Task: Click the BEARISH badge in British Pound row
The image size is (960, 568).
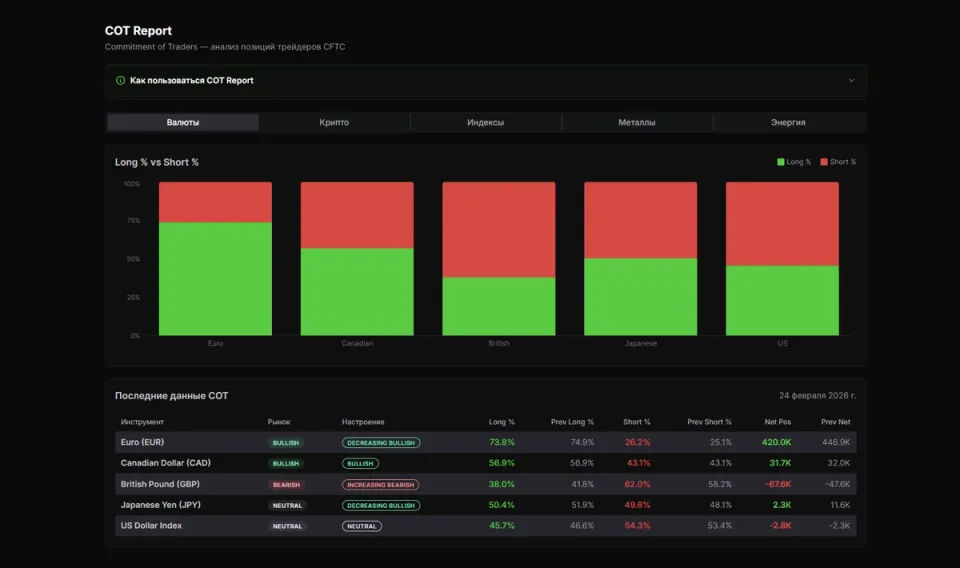Action: click(286, 484)
